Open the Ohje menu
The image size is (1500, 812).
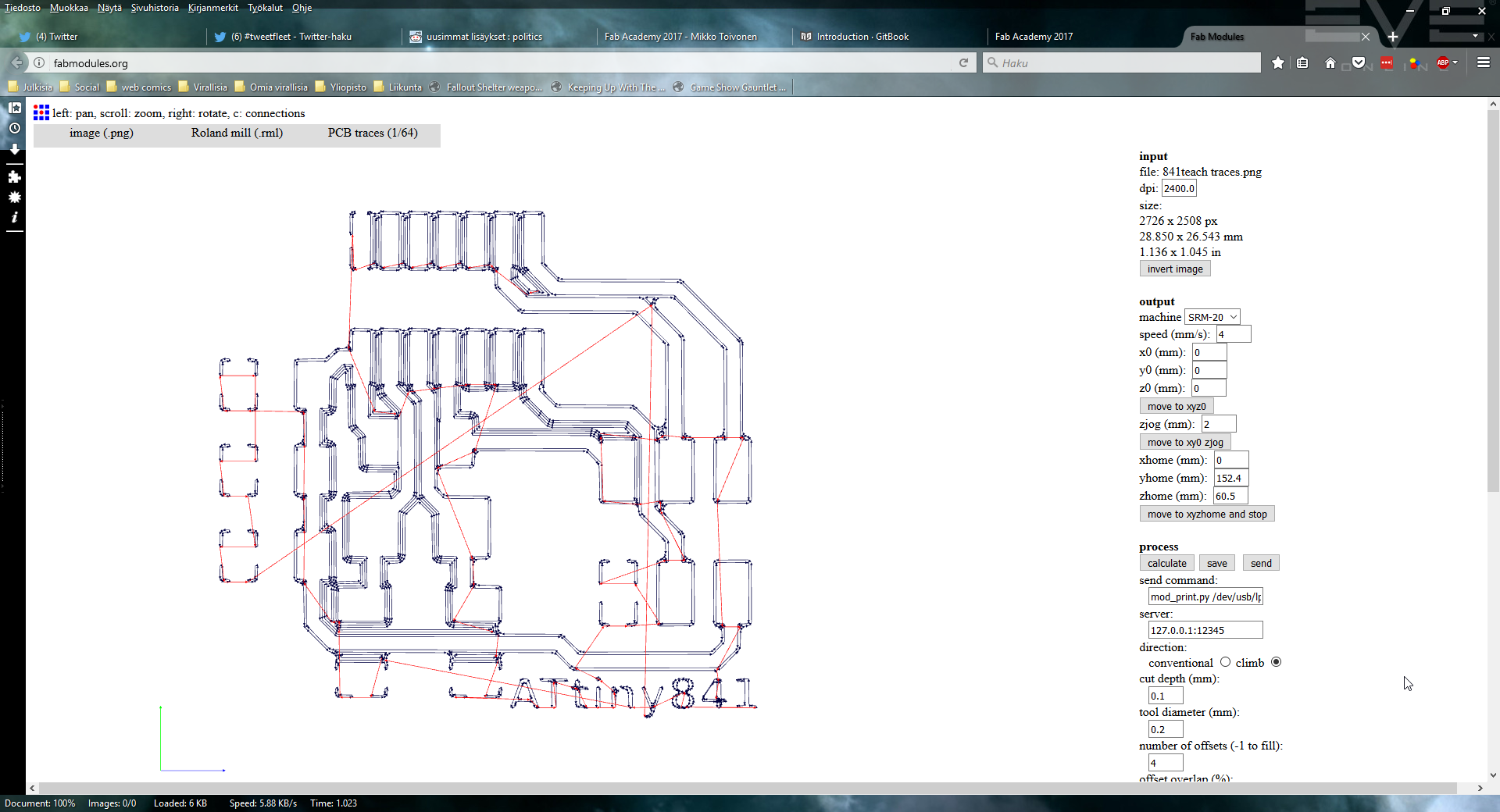tap(302, 8)
